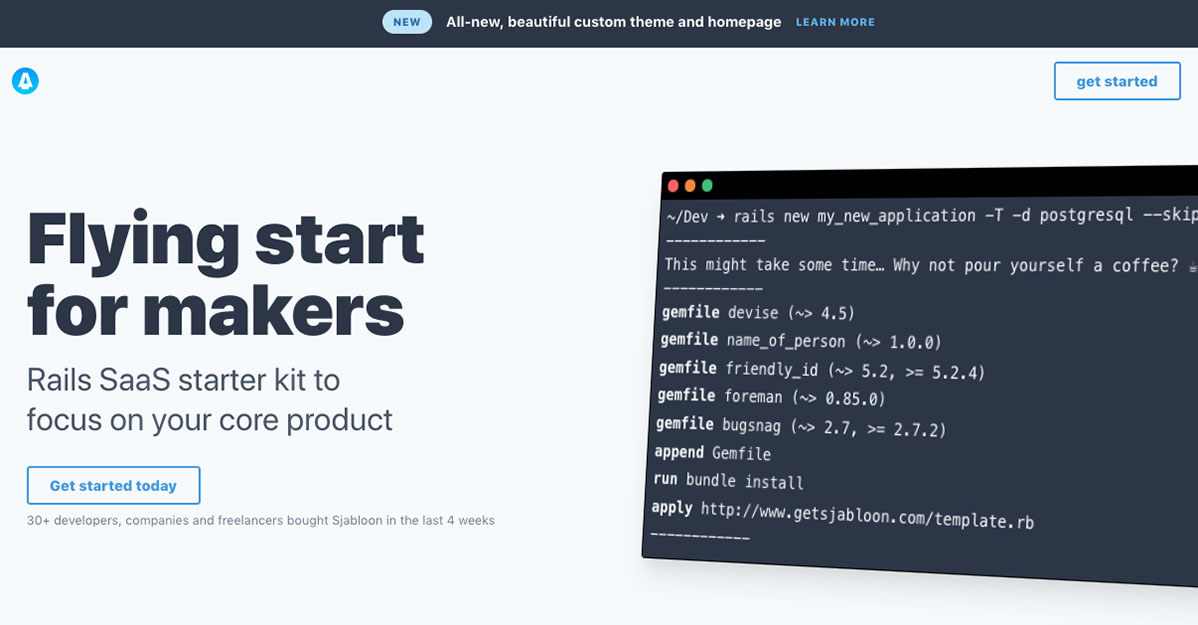
Task: Click the '30+ developers, companies and freelancers' text
Action: (x=261, y=520)
